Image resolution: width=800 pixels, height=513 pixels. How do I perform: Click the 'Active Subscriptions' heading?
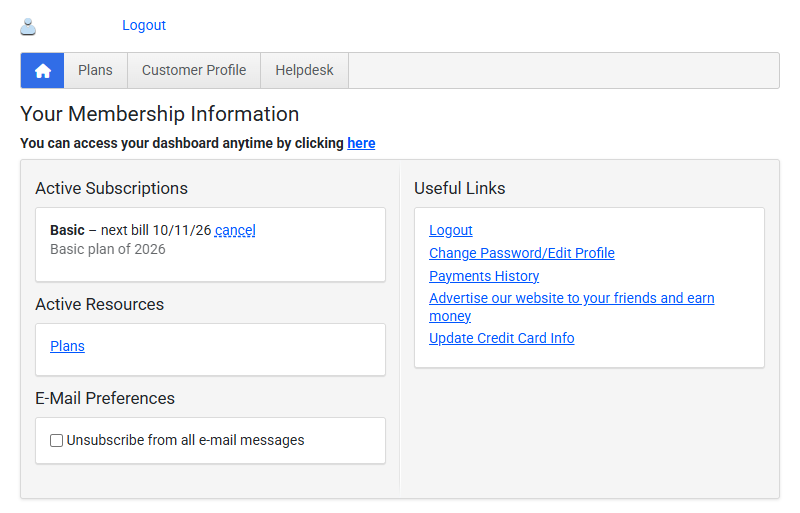click(x=111, y=188)
